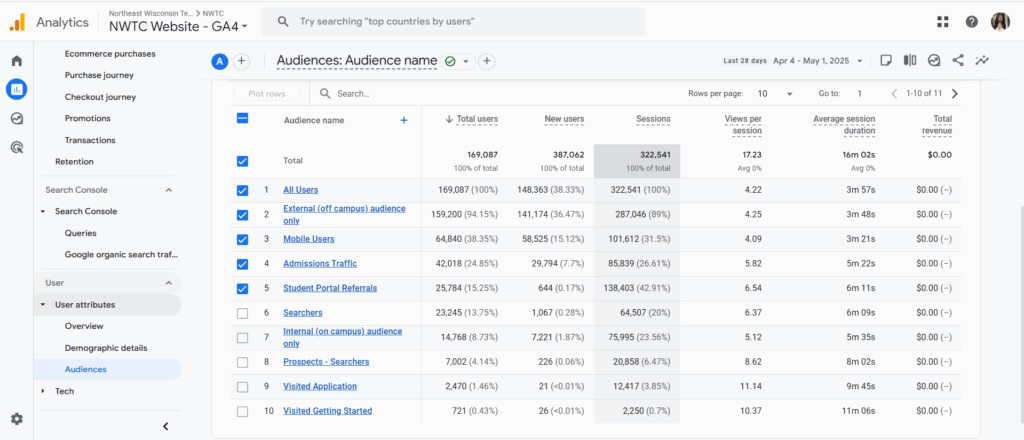Open Purchase journey report

click(x=99, y=75)
